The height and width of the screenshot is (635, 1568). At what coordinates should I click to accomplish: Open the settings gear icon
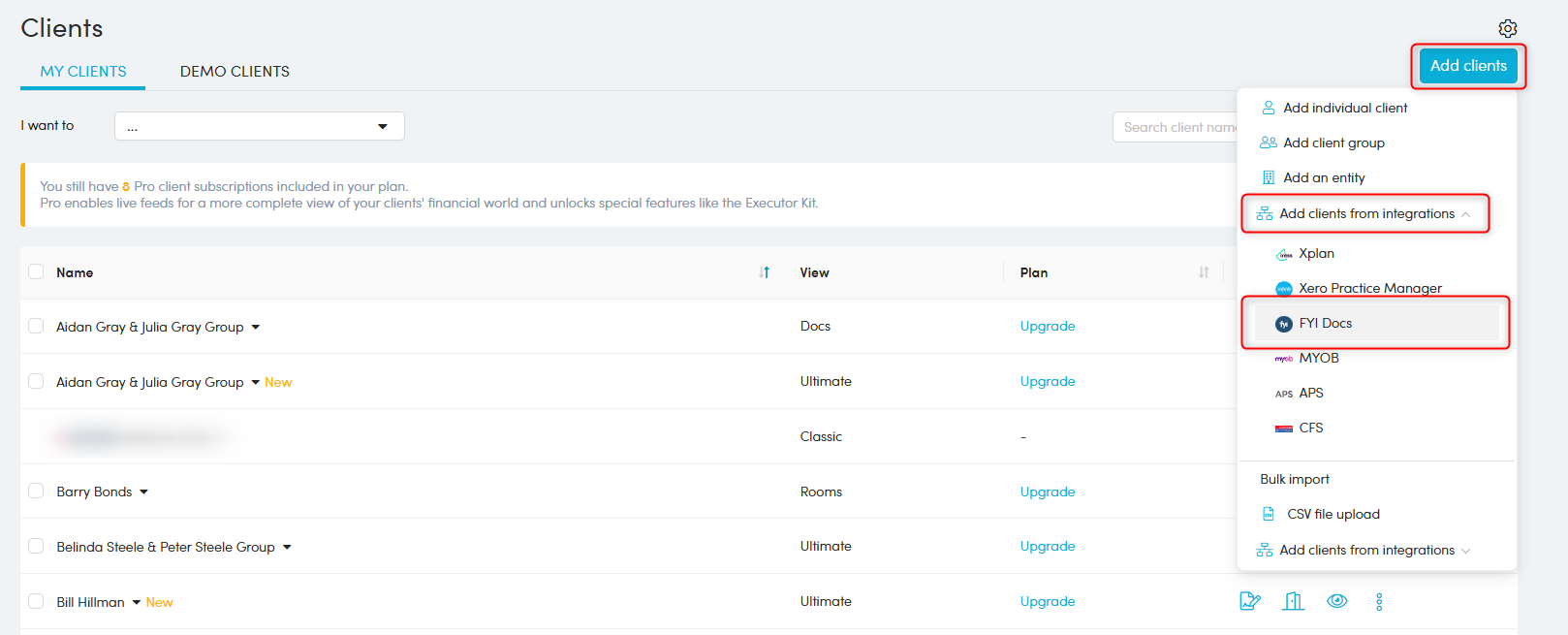1507,28
